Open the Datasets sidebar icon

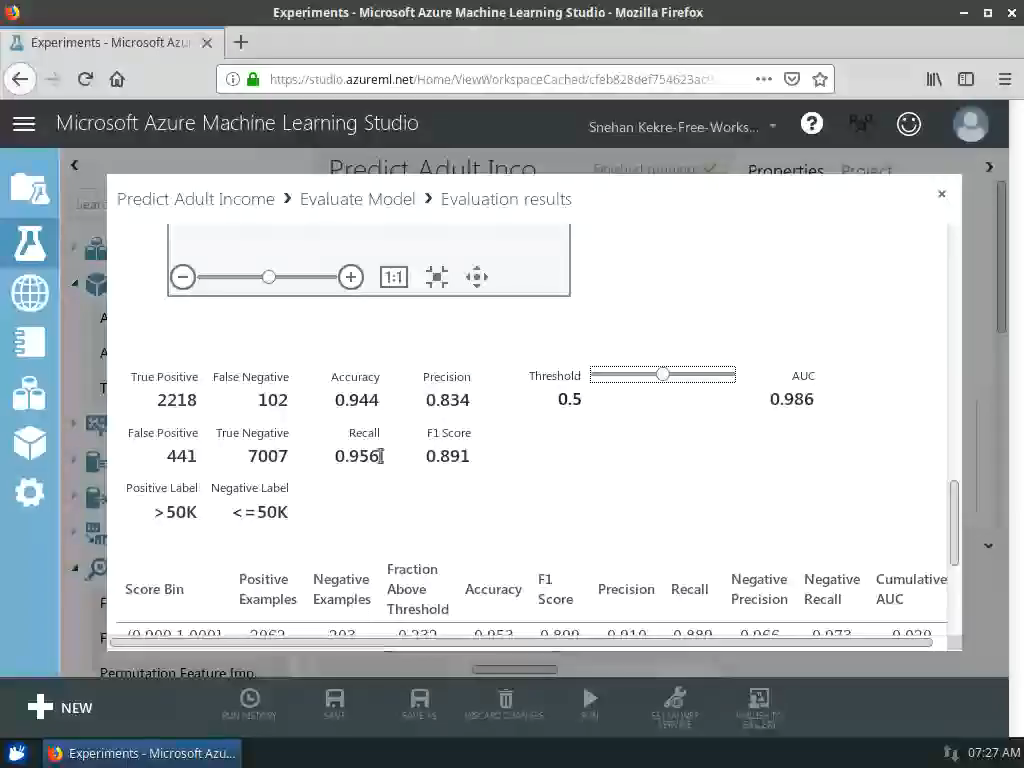tap(29, 393)
